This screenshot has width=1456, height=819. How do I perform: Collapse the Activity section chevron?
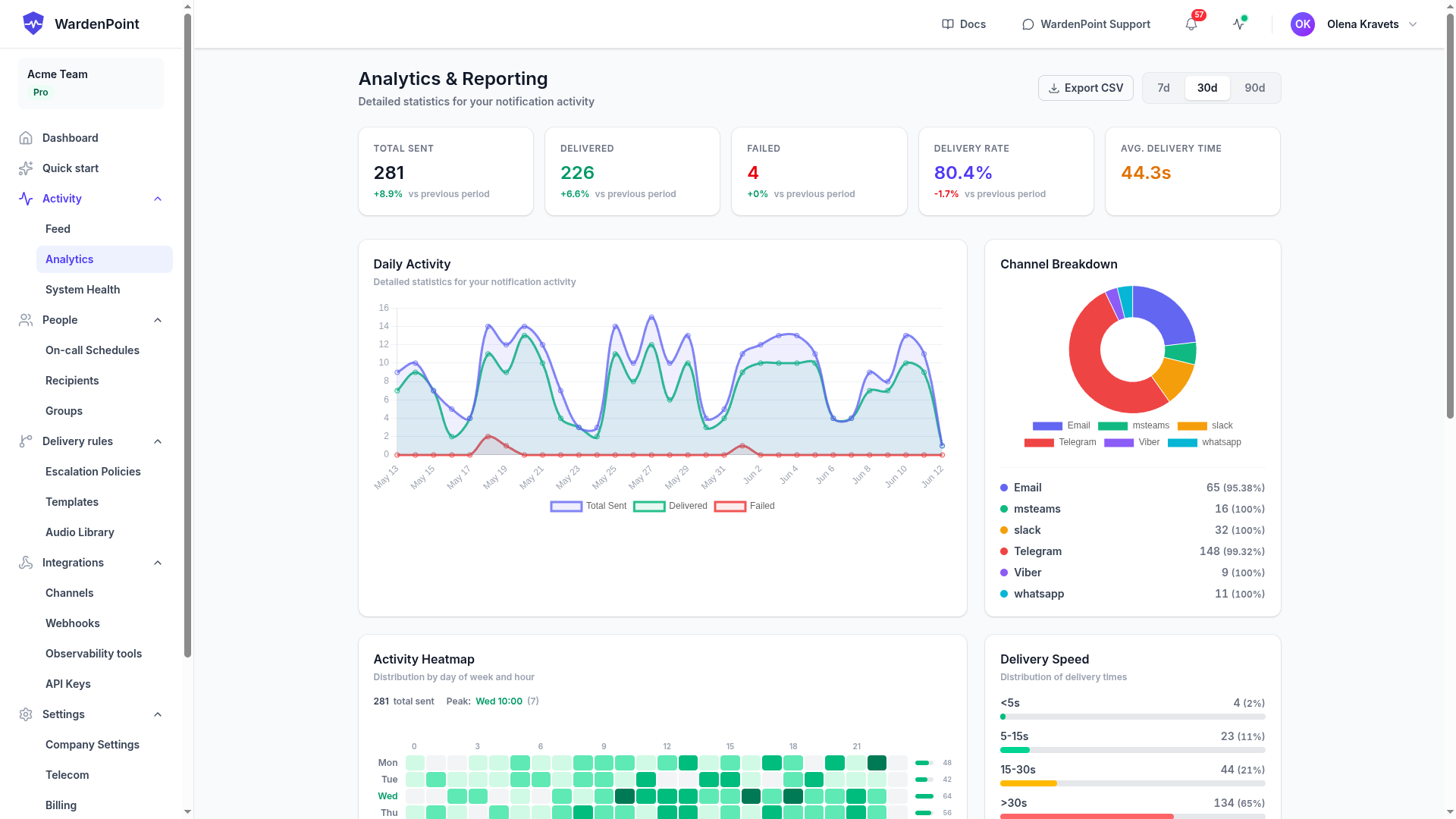click(158, 199)
